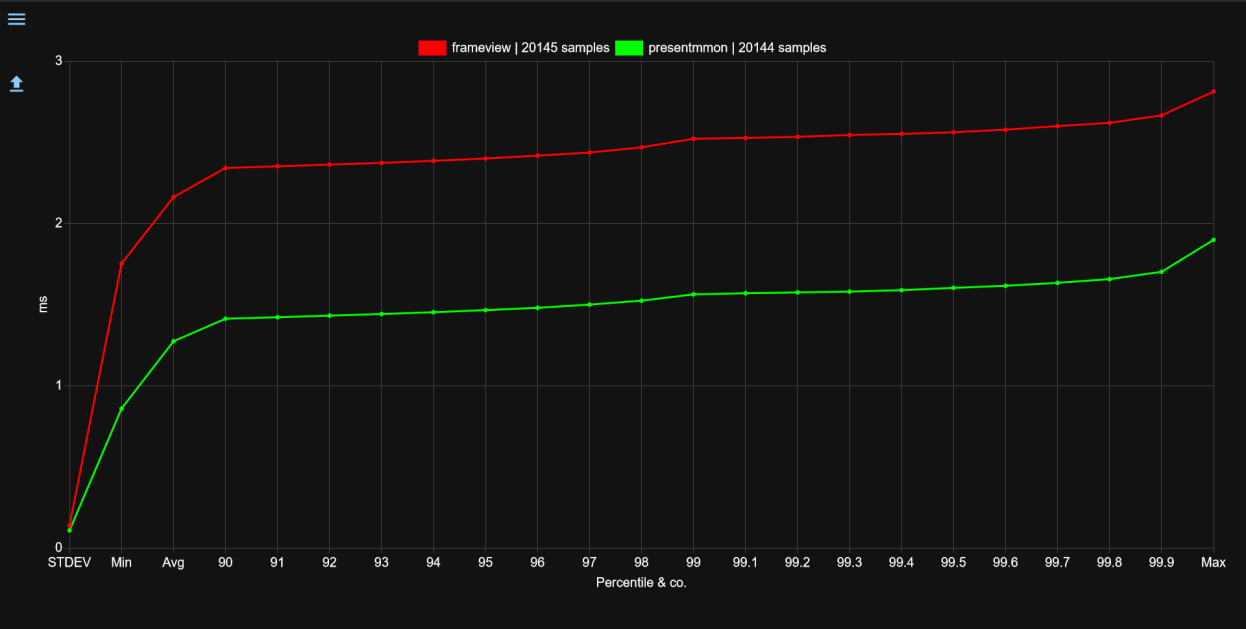Select the 'frameview | 20145 samples' legend label

(x=530, y=47)
